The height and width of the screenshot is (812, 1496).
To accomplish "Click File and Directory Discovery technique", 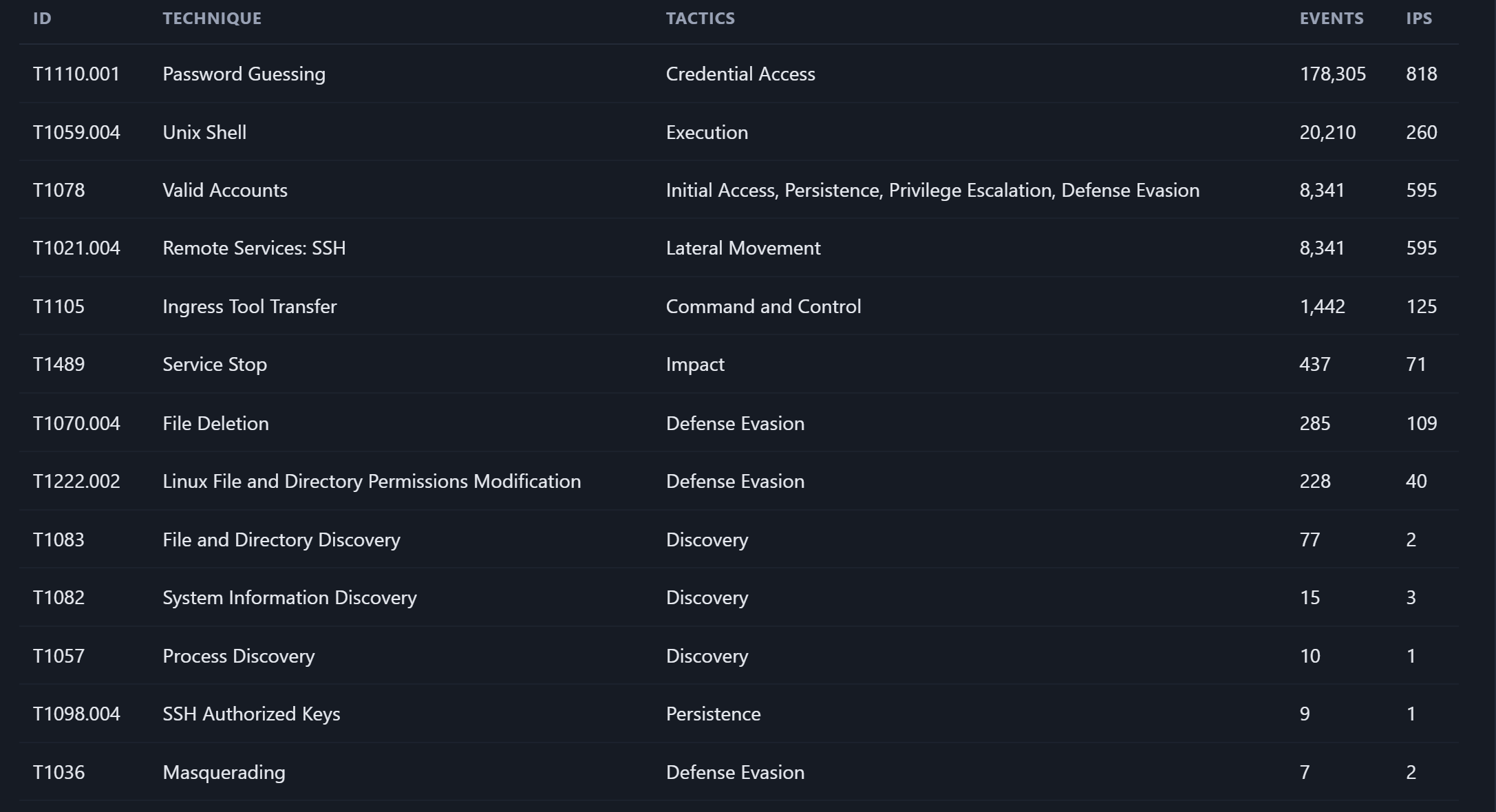I will click(281, 539).
